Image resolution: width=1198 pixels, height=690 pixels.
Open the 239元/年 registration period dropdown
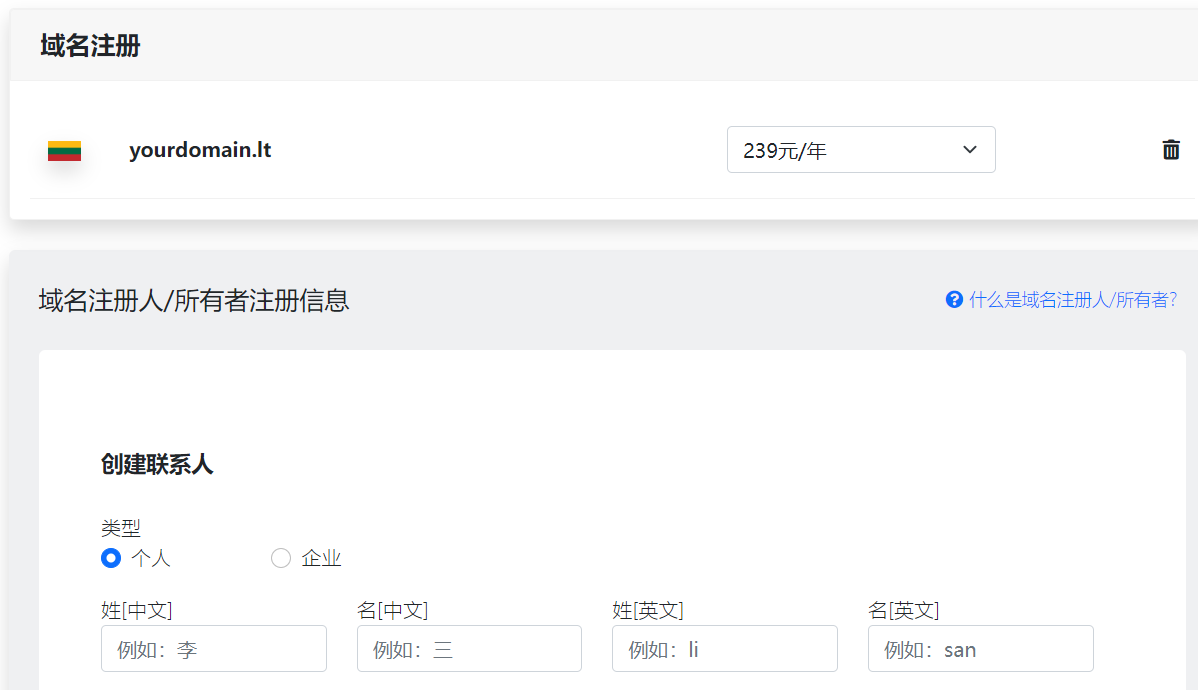tap(861, 150)
